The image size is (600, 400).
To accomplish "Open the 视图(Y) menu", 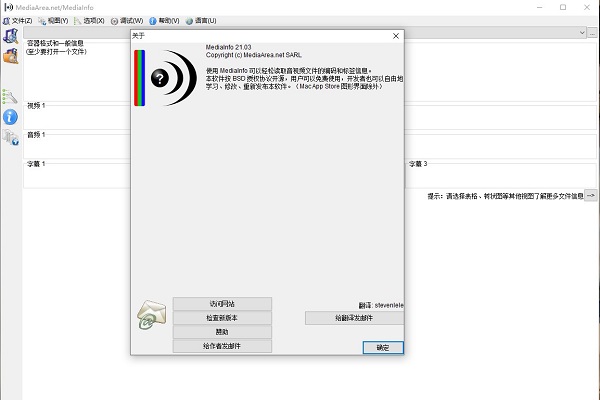I will tap(53, 21).
